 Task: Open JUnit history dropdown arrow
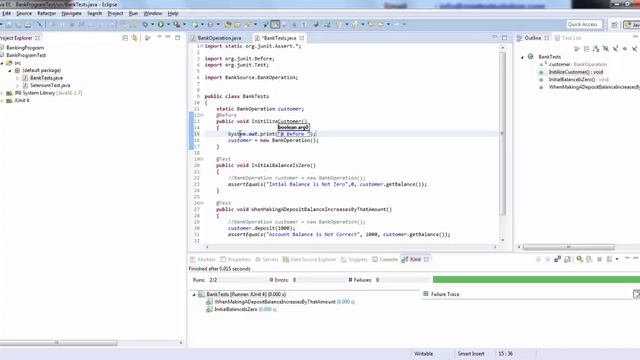pyautogui.click(x=617, y=259)
